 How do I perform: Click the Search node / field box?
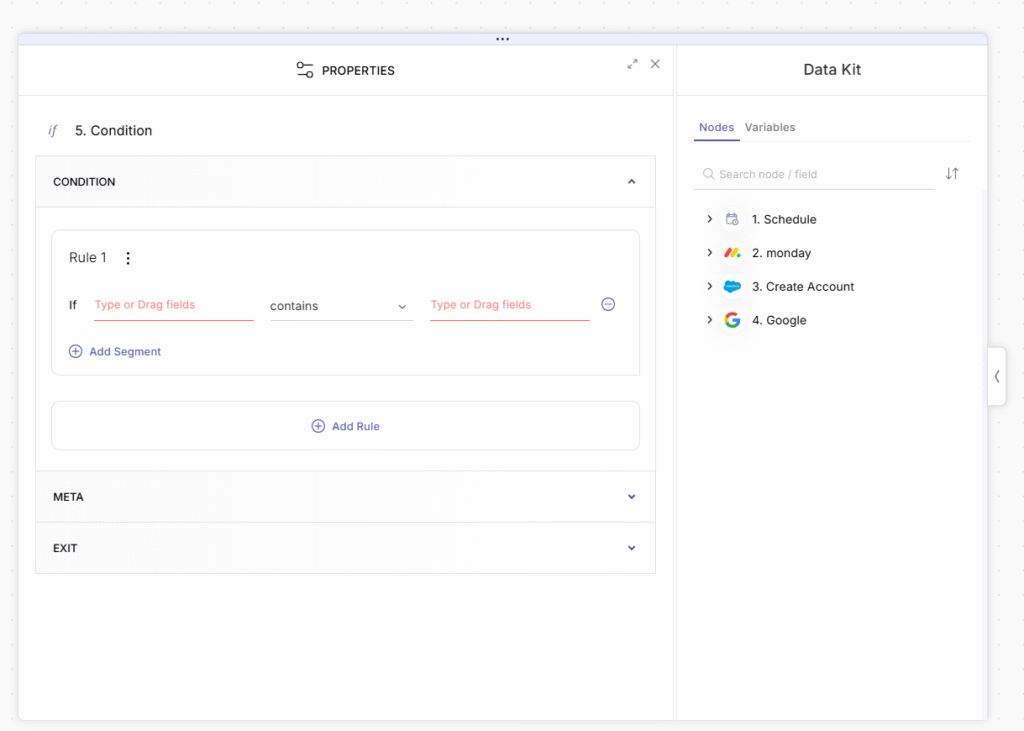pyautogui.click(x=814, y=174)
